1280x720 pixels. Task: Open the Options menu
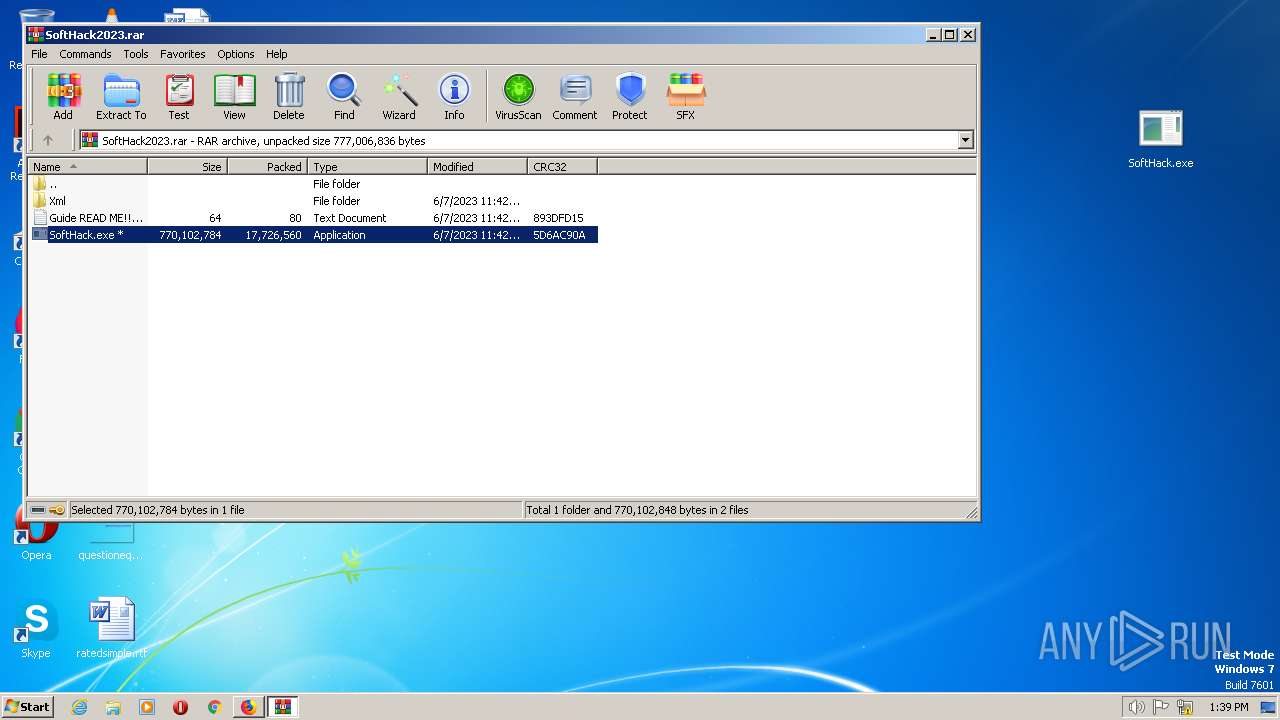pos(236,54)
